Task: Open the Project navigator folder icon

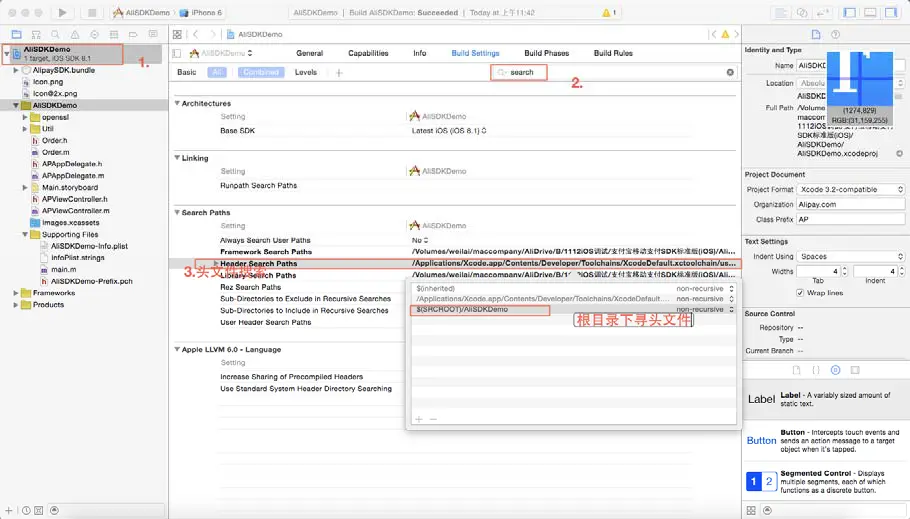Action: tap(16, 34)
